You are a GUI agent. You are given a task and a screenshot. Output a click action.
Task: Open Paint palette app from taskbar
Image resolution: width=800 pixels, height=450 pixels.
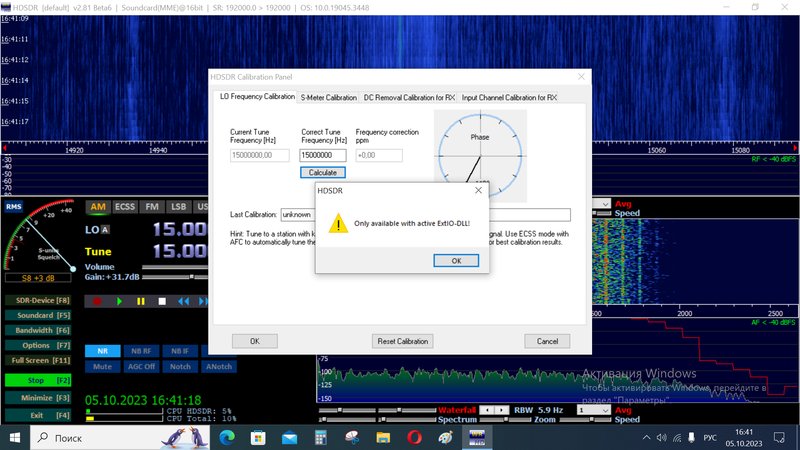click(x=445, y=438)
